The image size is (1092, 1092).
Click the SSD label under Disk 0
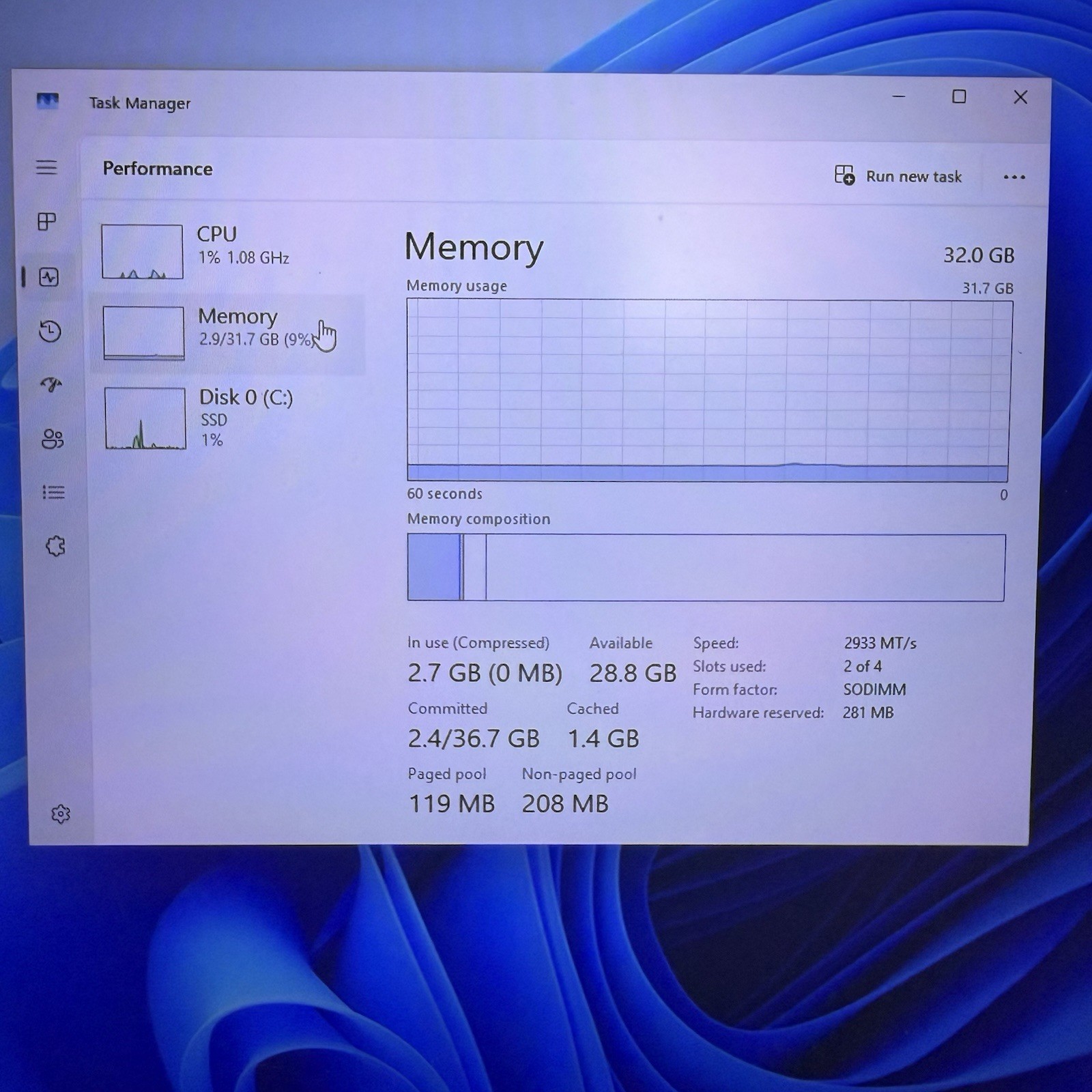(214, 420)
